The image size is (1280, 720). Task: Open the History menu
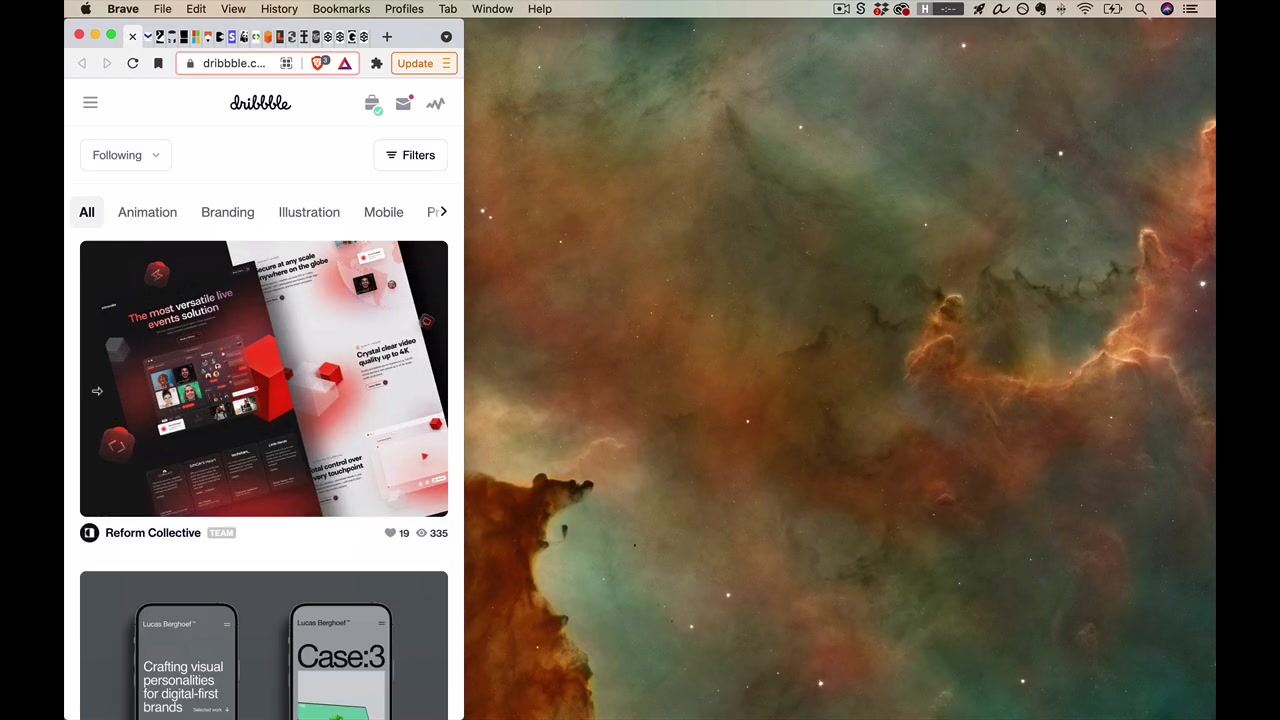279,9
